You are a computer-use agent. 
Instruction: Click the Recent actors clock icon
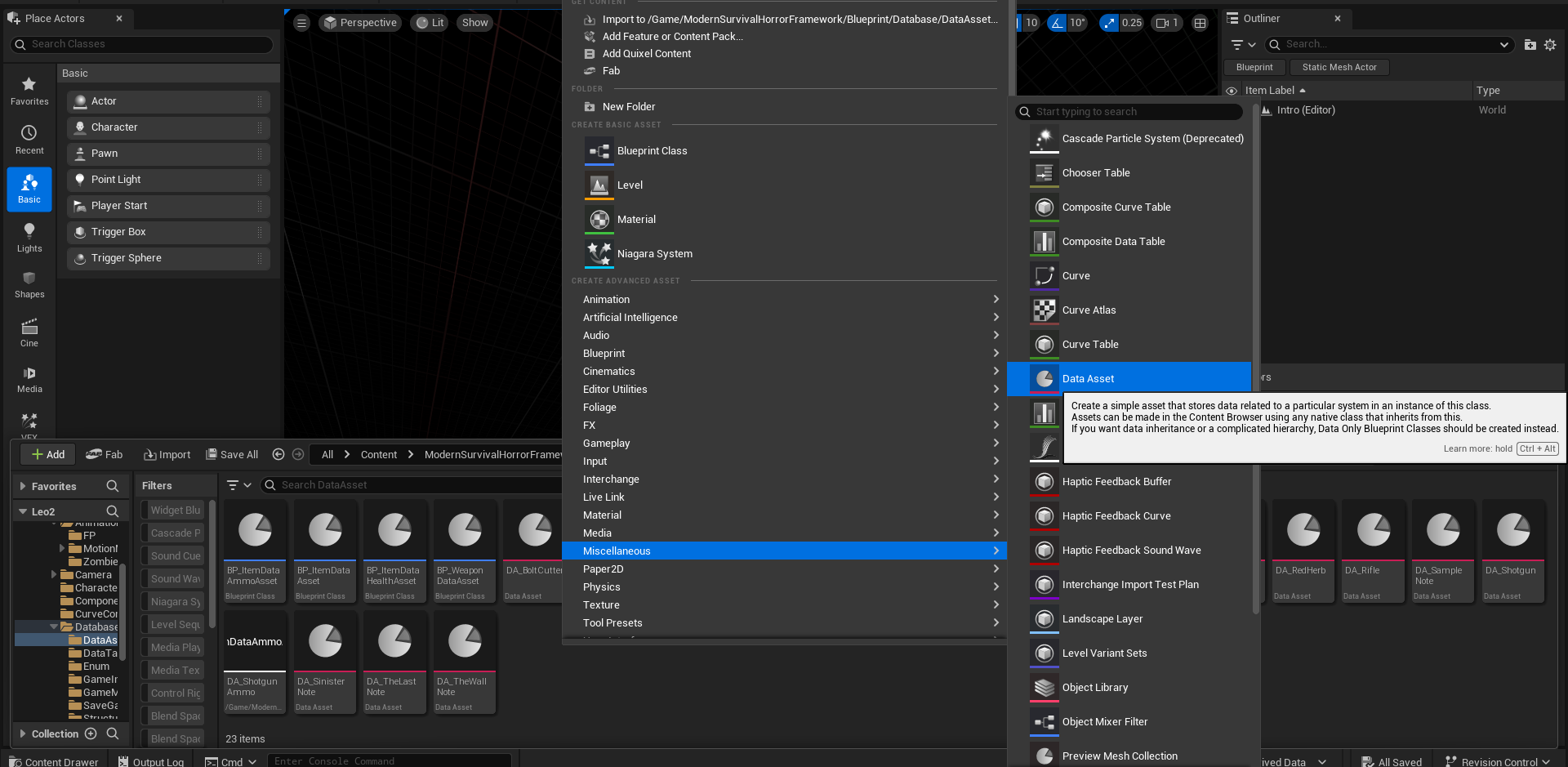pyautogui.click(x=29, y=132)
